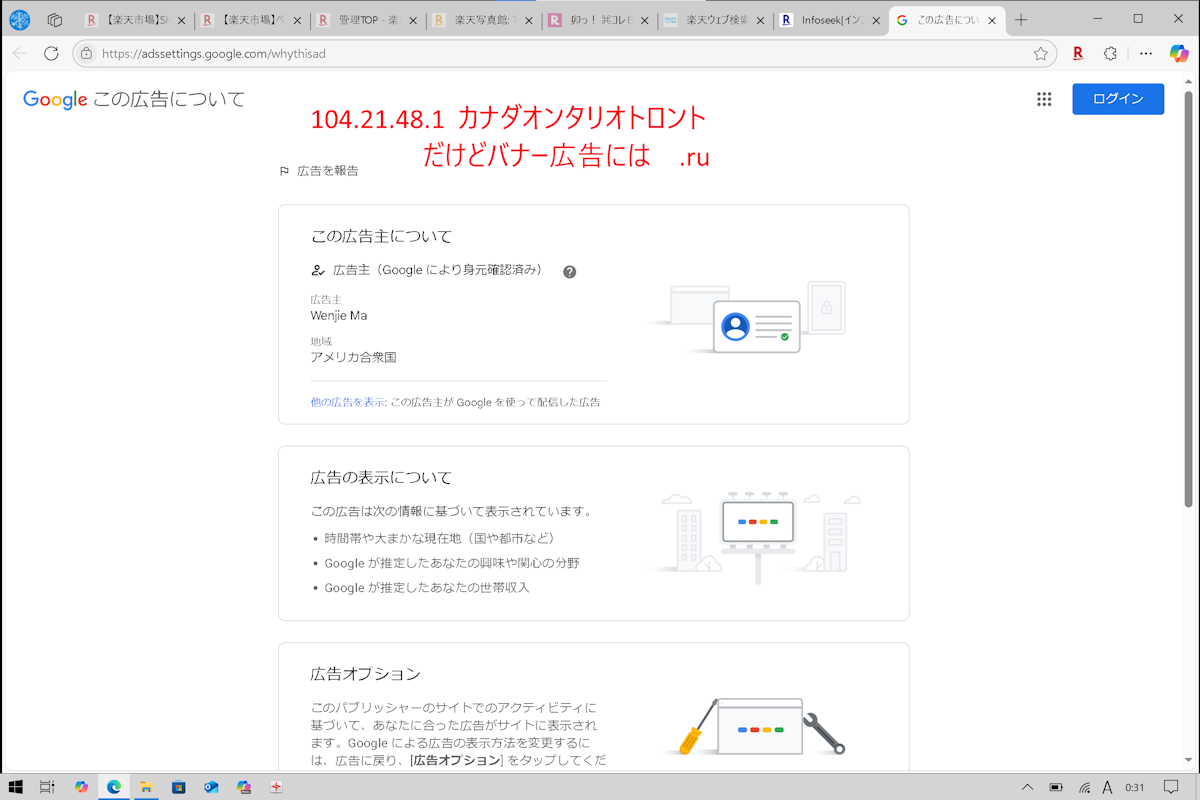Switch to the second 楽天市場 tab
The height and width of the screenshot is (800, 1200).
(250, 20)
